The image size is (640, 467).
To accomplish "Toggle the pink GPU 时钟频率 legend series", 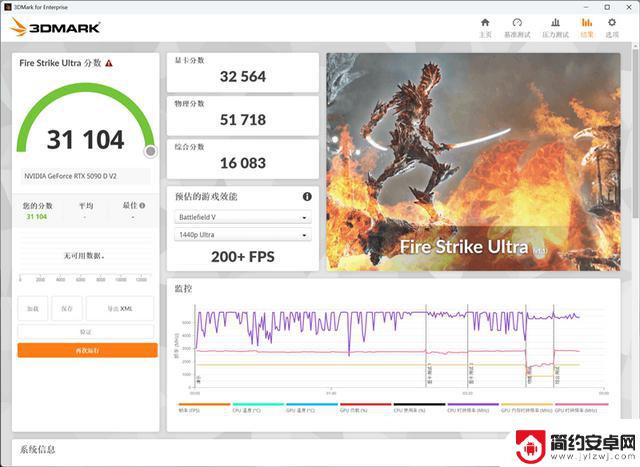I will point(581,408).
